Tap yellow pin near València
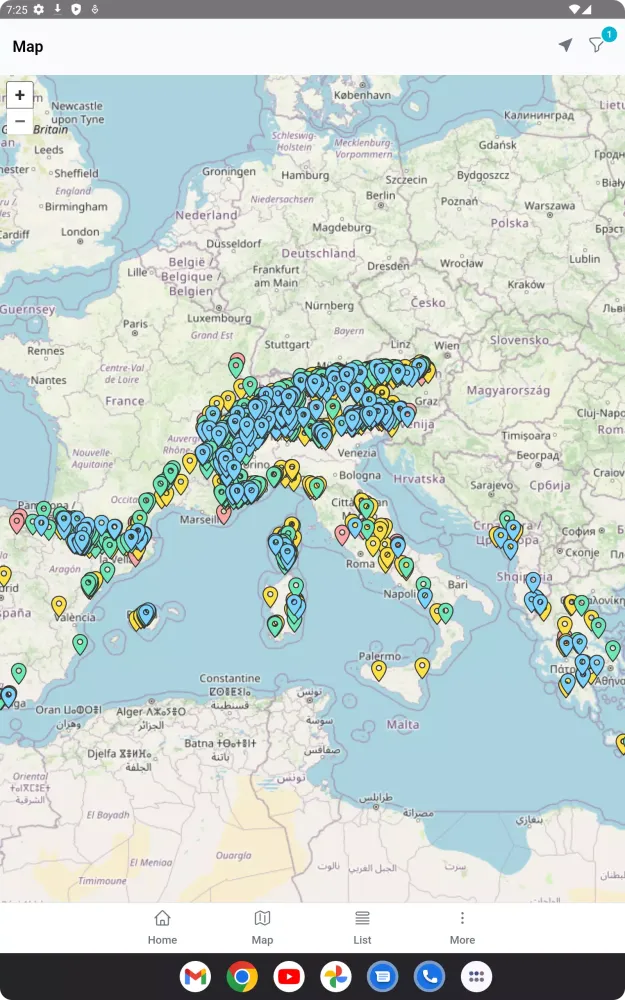 point(59,605)
